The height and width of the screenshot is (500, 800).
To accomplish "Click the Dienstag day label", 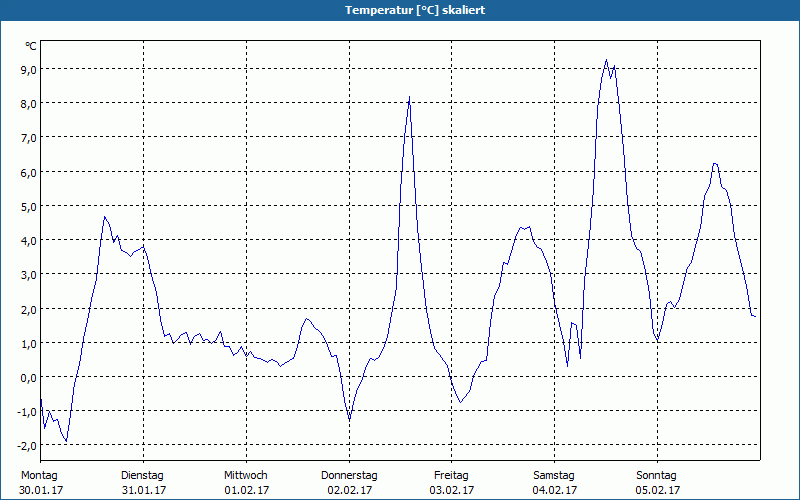I will tap(142, 476).
